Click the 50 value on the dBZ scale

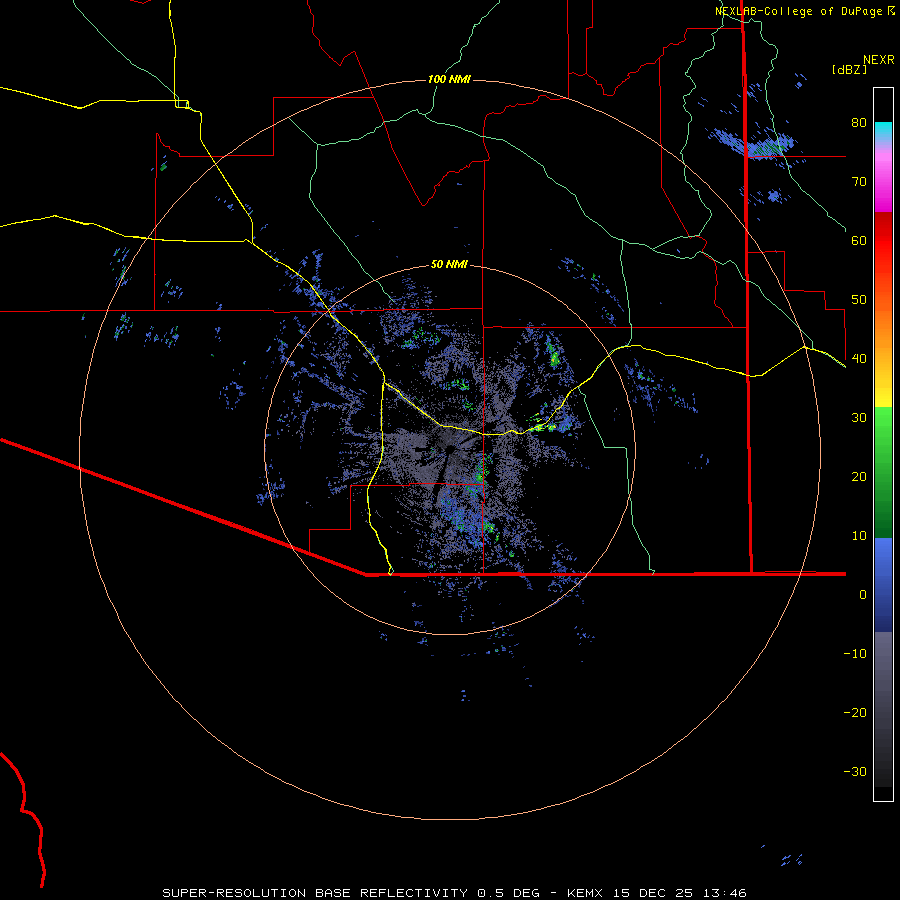(x=859, y=300)
